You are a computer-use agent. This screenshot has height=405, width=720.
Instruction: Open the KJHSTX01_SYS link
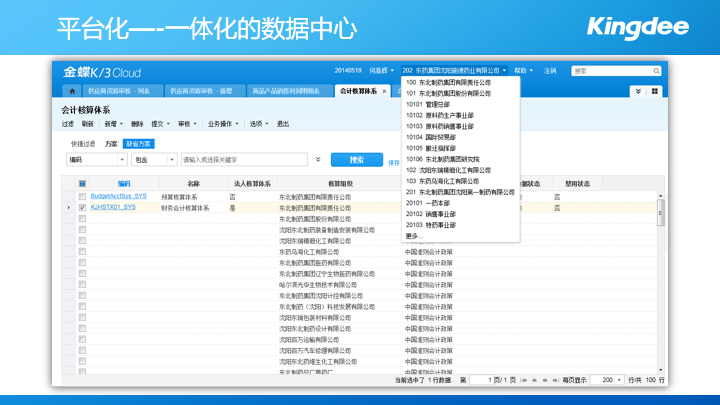113,207
